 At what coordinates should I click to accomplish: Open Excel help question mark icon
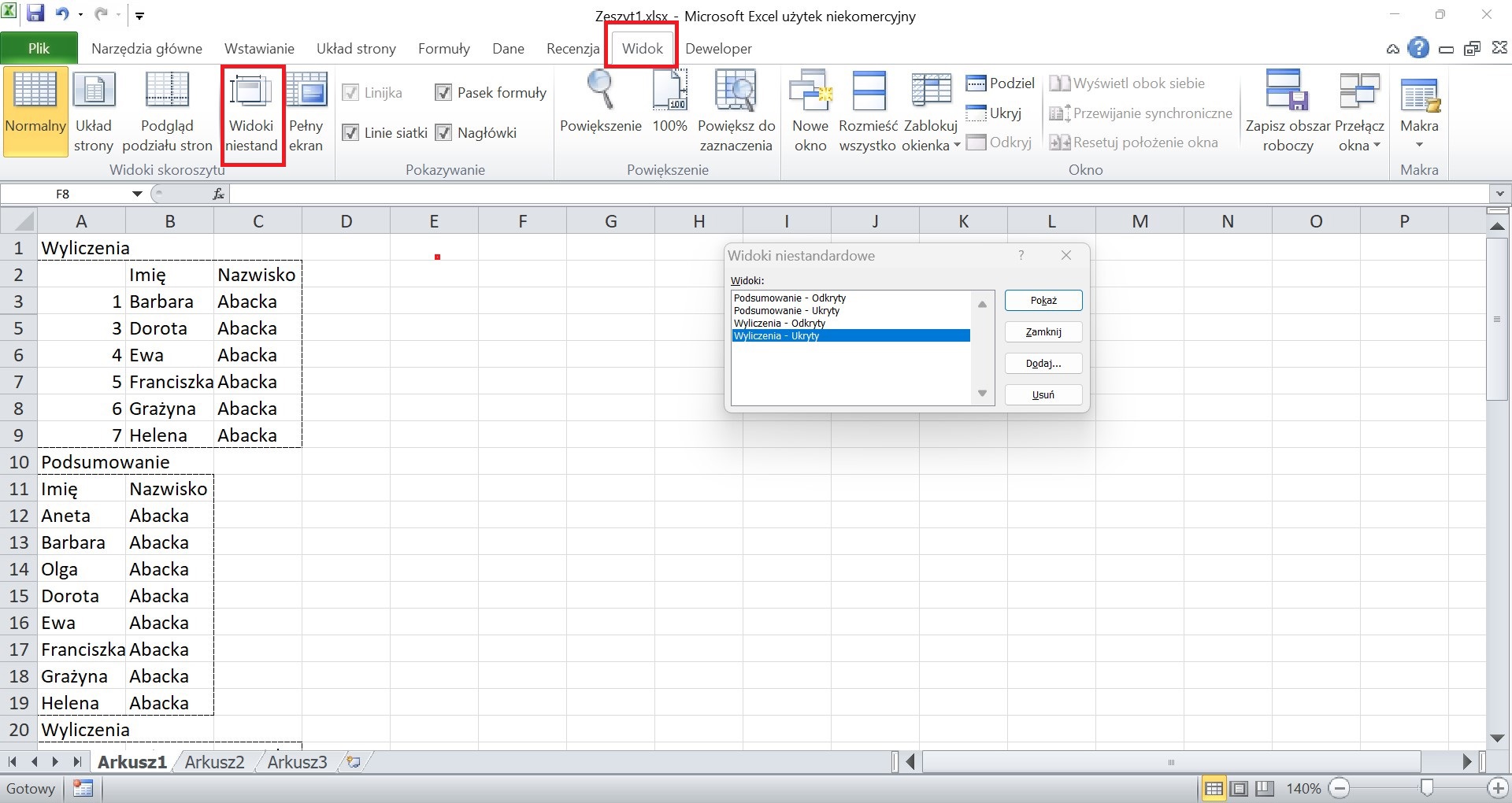pos(1418,49)
